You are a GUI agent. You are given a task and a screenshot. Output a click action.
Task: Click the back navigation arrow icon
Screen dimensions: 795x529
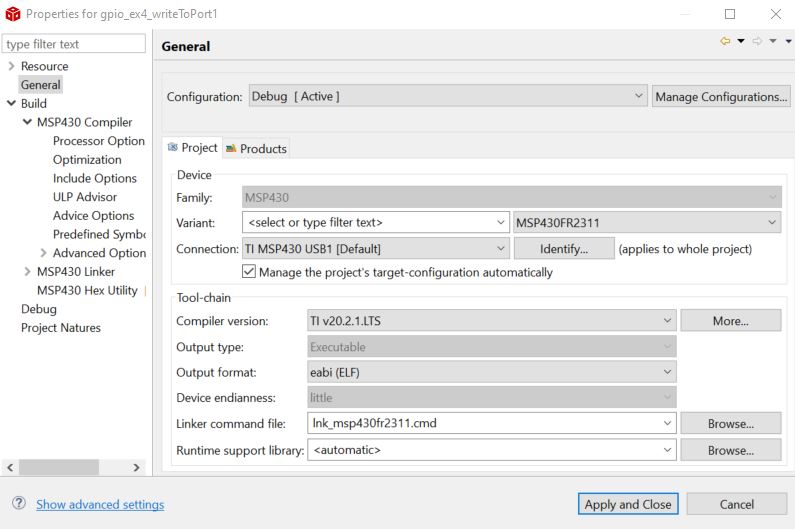[725, 41]
